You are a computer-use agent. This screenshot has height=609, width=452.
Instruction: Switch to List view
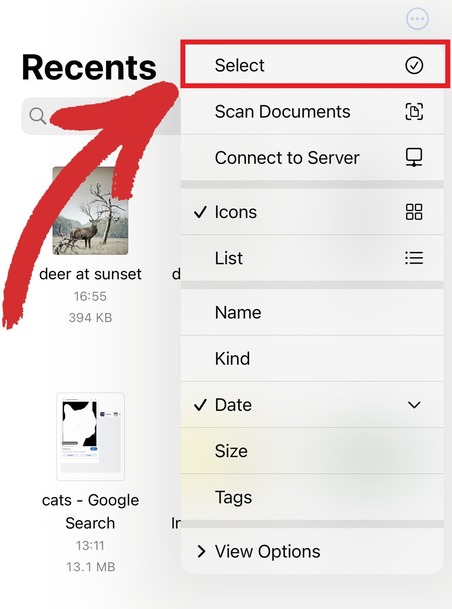point(312,258)
